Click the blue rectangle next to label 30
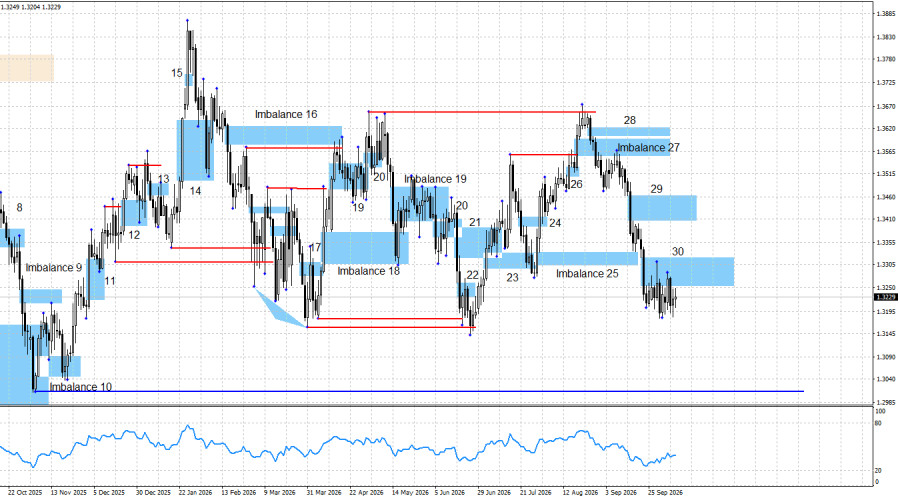Viewport: 900px width, 500px height. point(688,272)
